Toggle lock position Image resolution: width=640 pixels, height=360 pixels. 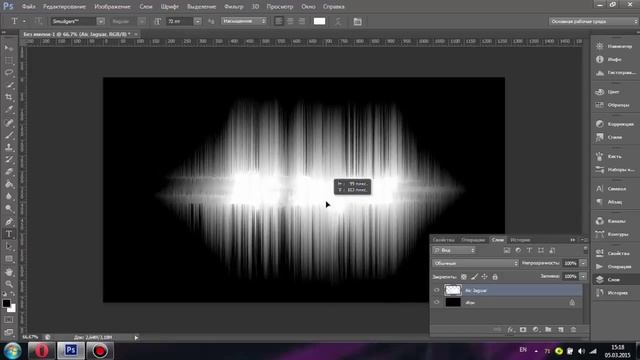tap(484, 277)
